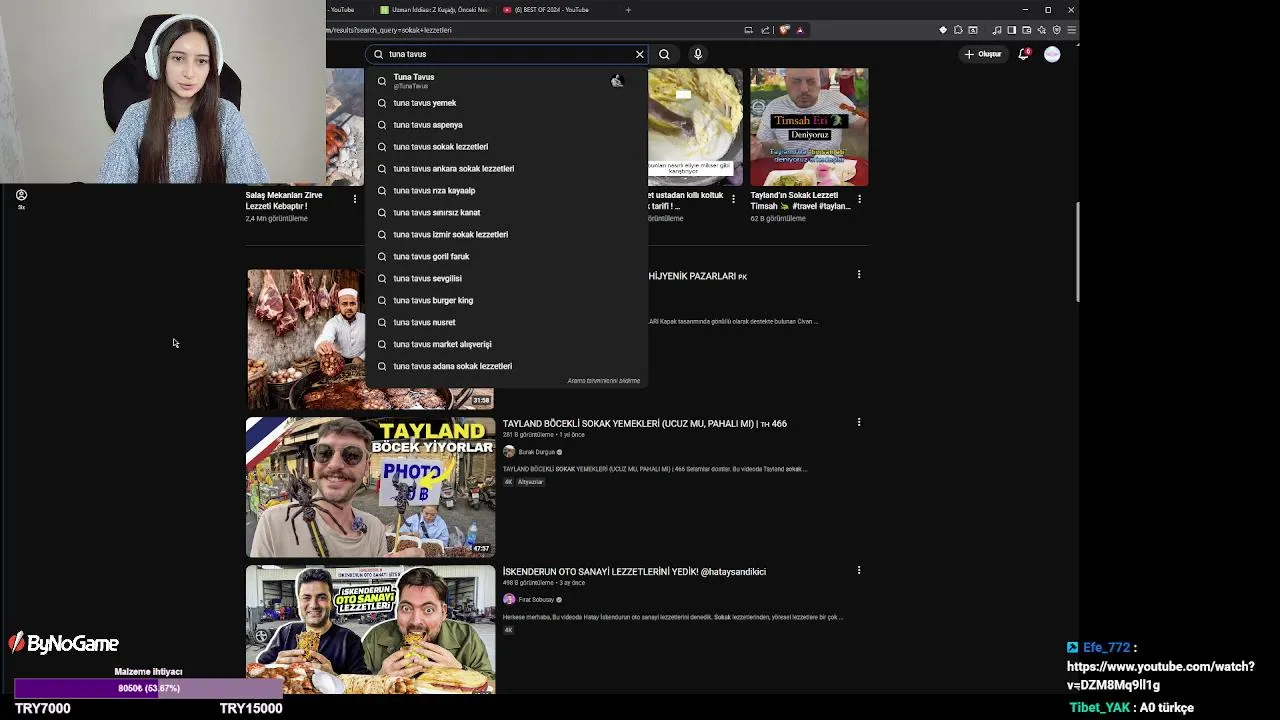Choose suggestion 'tuna tavus rıza kayaalp'
This screenshot has width=1280, height=720.
click(506, 191)
